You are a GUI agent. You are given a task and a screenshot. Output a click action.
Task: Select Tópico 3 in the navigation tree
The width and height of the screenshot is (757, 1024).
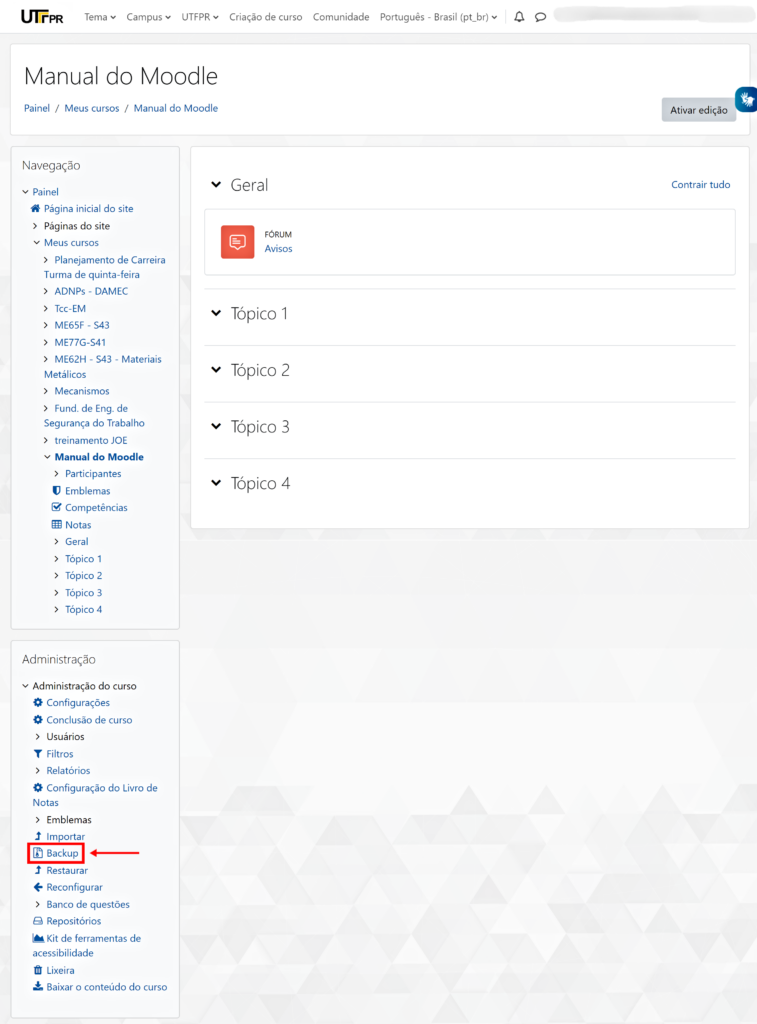(84, 592)
